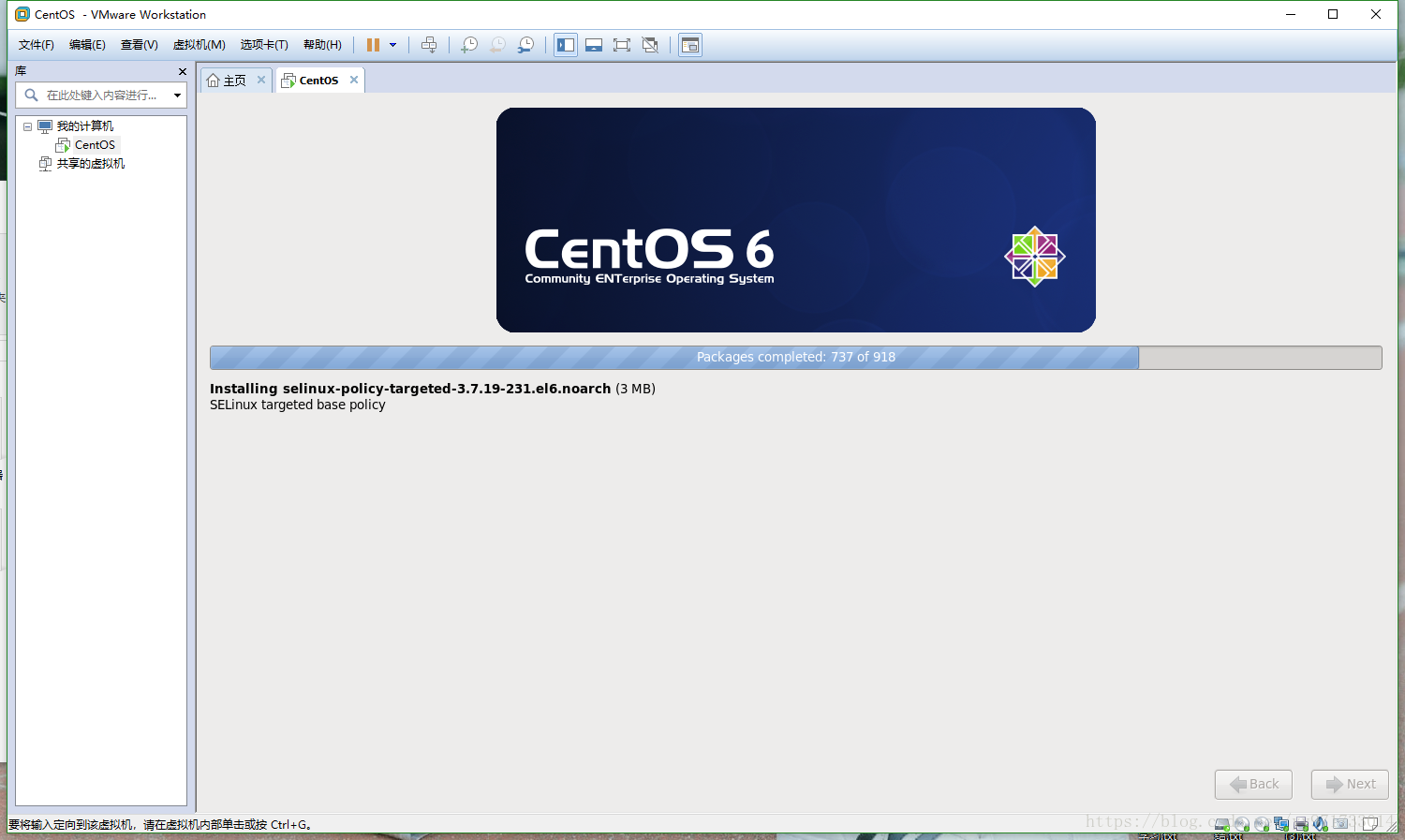Click the Next button in installer
The image size is (1405, 840).
pos(1350,785)
